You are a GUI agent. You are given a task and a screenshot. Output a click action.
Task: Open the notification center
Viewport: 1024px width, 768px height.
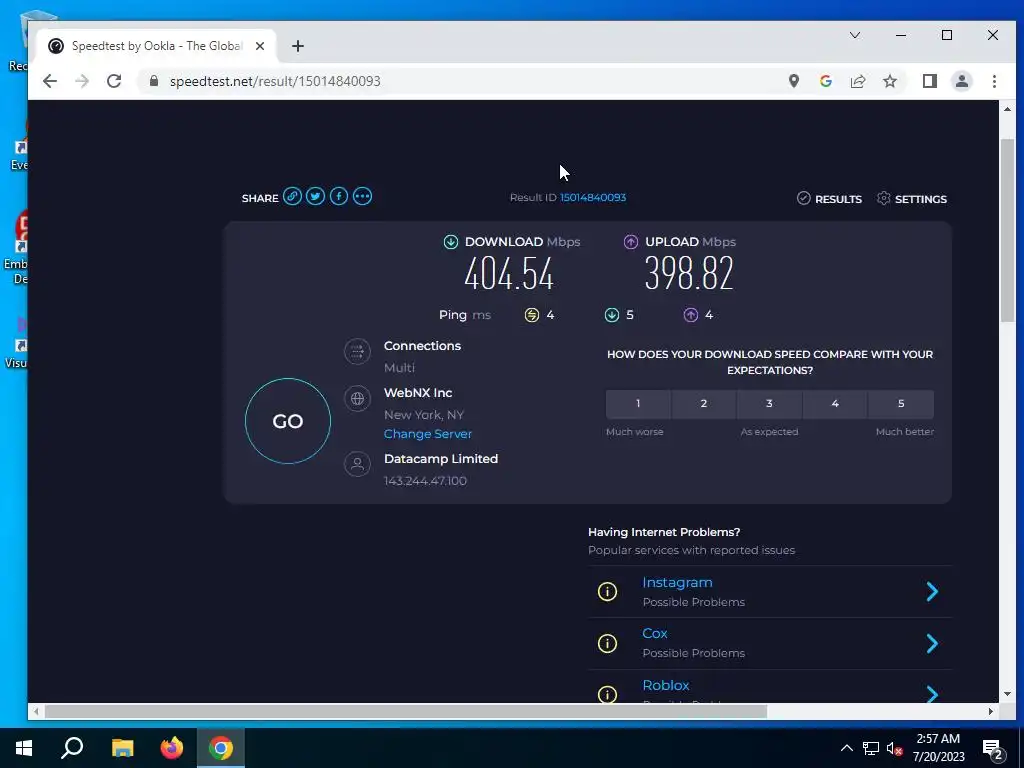[993, 749]
